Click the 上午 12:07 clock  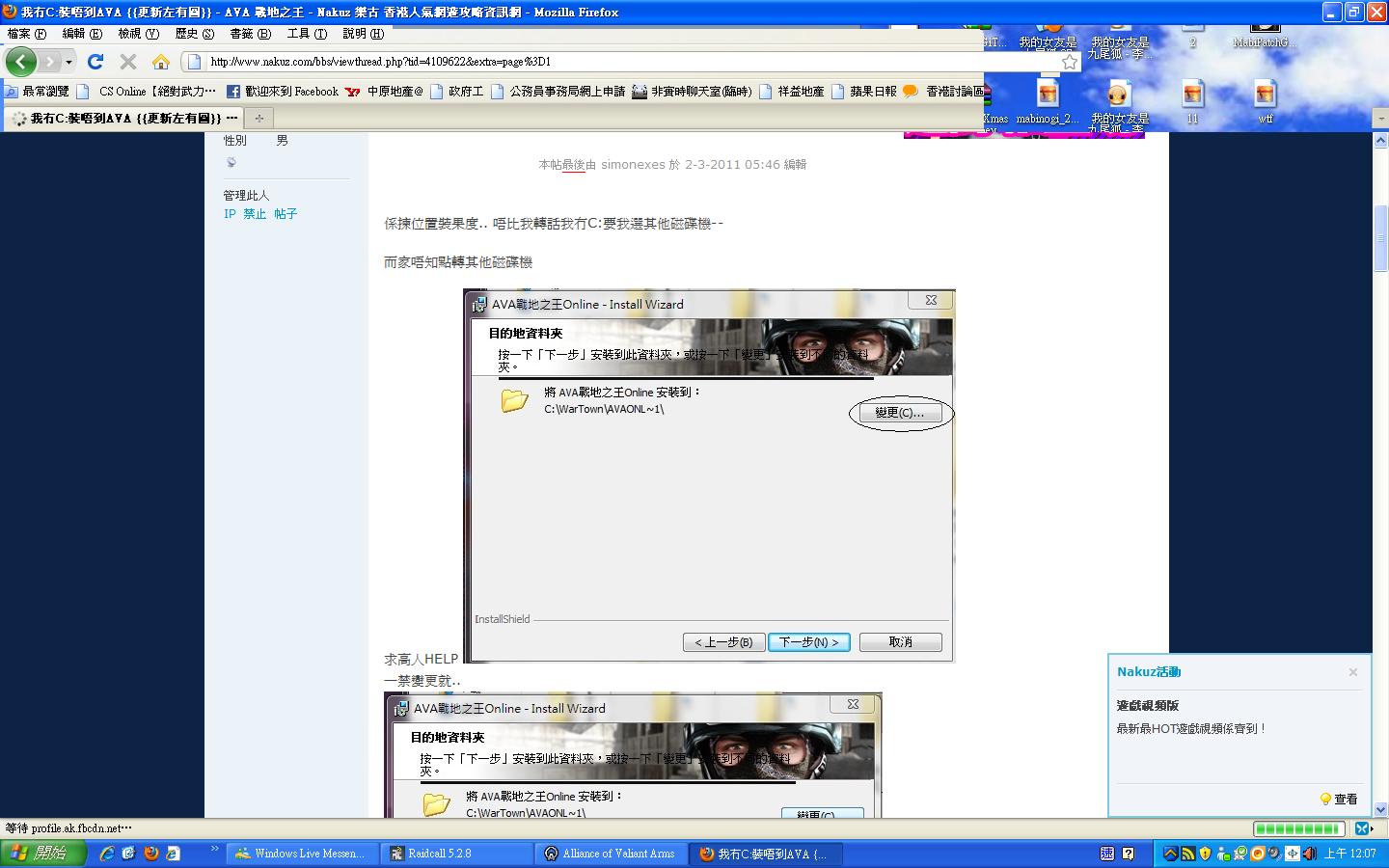click(x=1350, y=854)
